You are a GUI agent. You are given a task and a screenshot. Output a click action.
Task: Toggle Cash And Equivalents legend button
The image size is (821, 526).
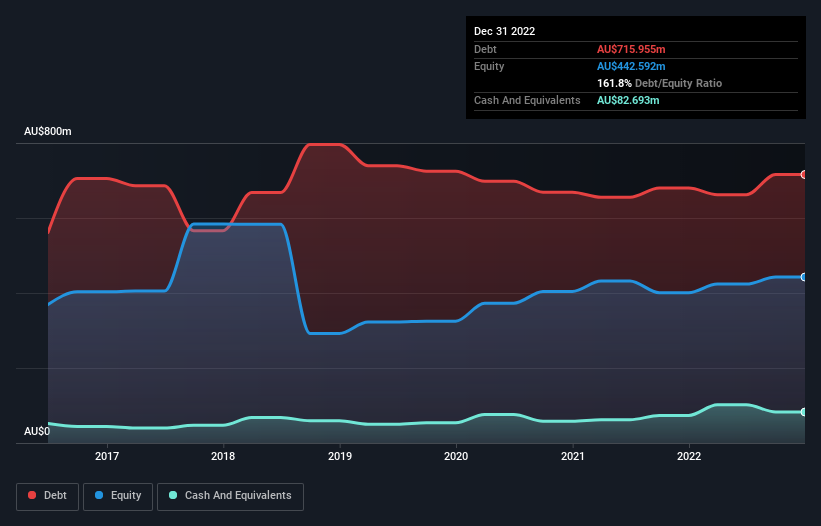click(230, 496)
